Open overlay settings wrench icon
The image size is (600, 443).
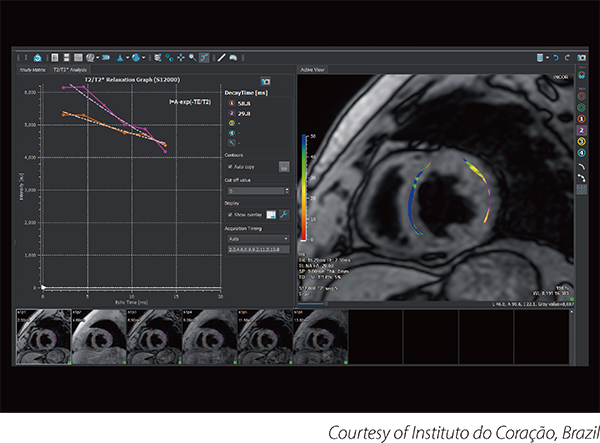coord(284,215)
